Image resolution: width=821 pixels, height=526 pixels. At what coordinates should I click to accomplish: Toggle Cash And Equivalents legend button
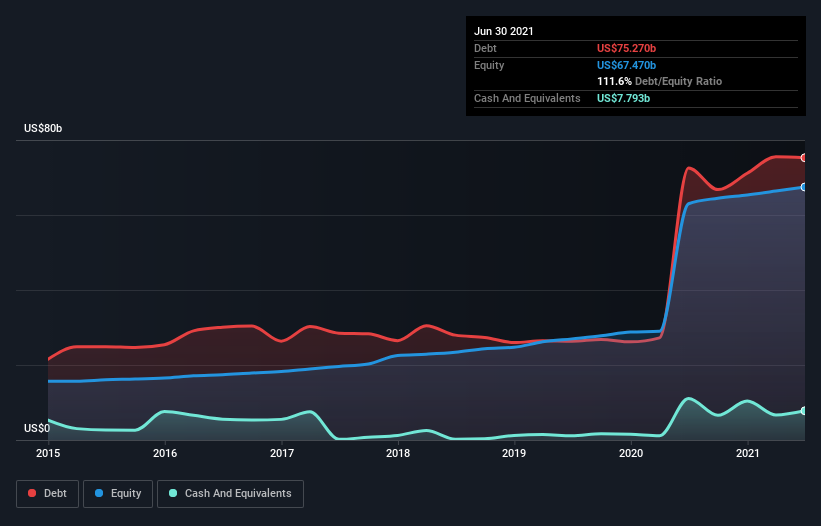[x=230, y=494]
